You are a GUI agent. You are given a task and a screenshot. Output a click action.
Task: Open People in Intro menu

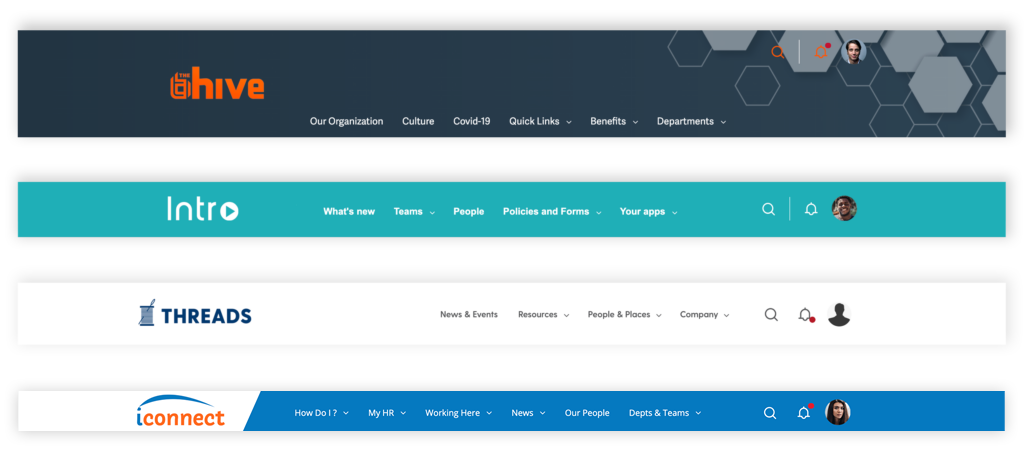coord(468,212)
